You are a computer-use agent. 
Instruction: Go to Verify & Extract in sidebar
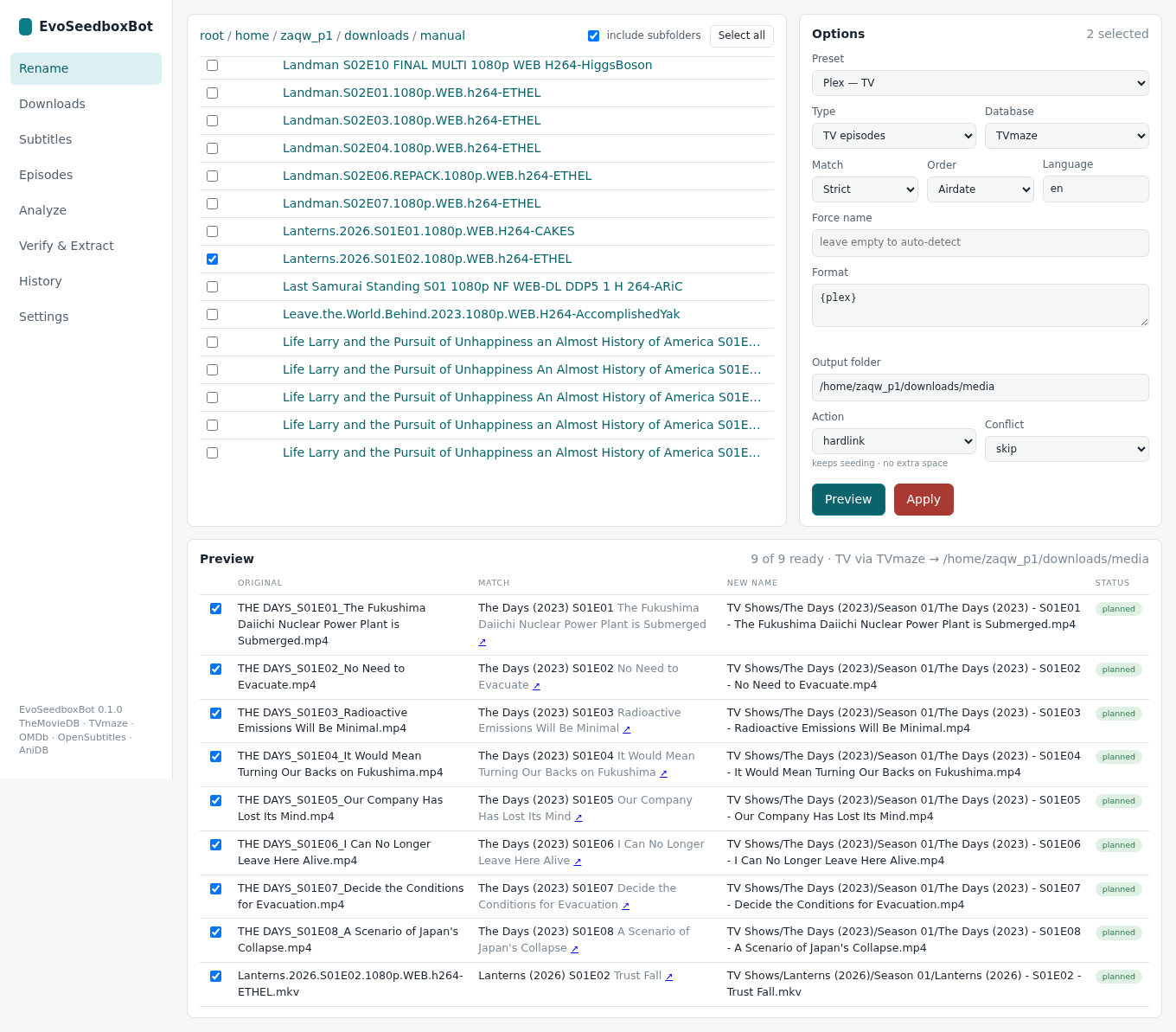coord(86,246)
